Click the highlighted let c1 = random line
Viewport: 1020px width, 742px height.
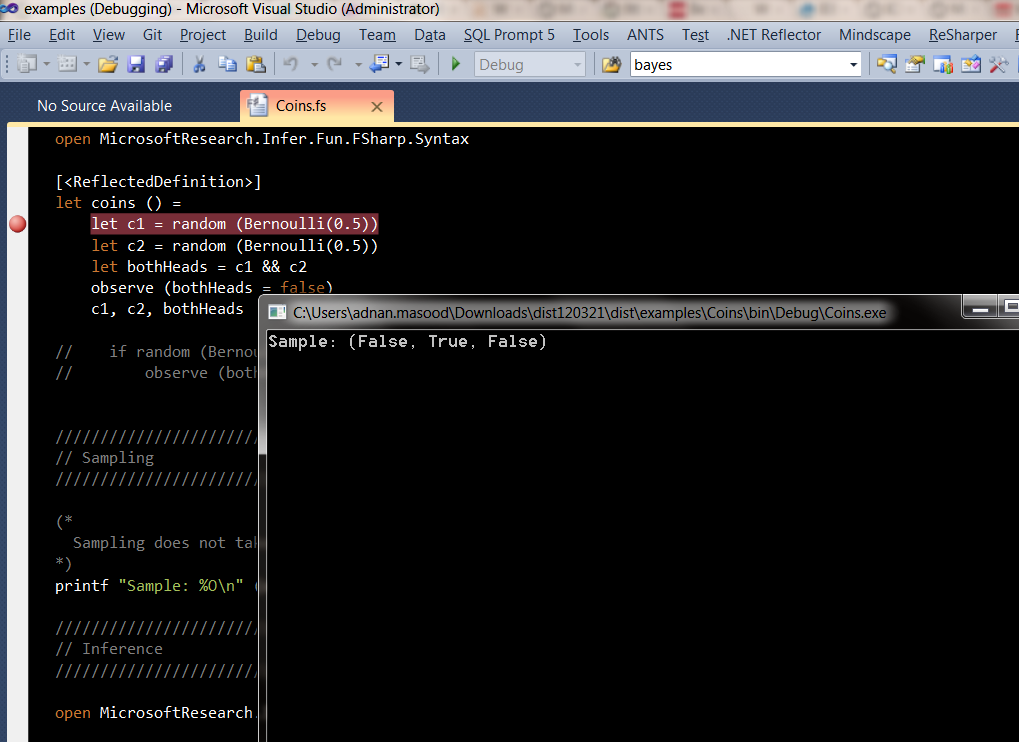[234, 224]
